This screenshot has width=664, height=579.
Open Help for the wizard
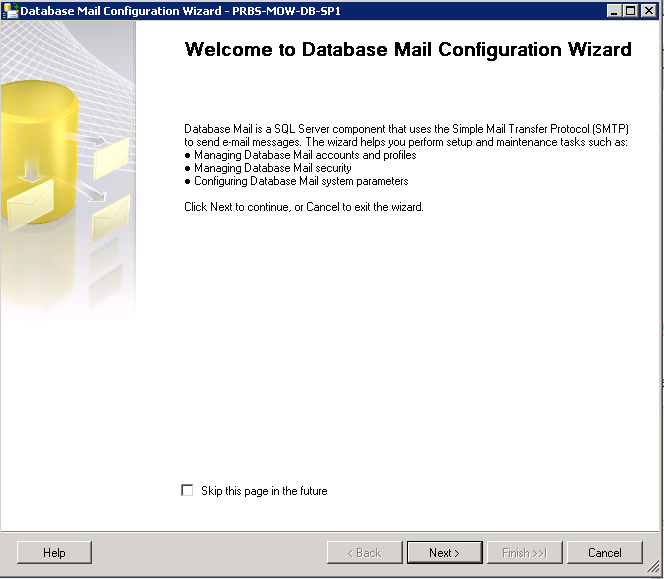coord(54,552)
